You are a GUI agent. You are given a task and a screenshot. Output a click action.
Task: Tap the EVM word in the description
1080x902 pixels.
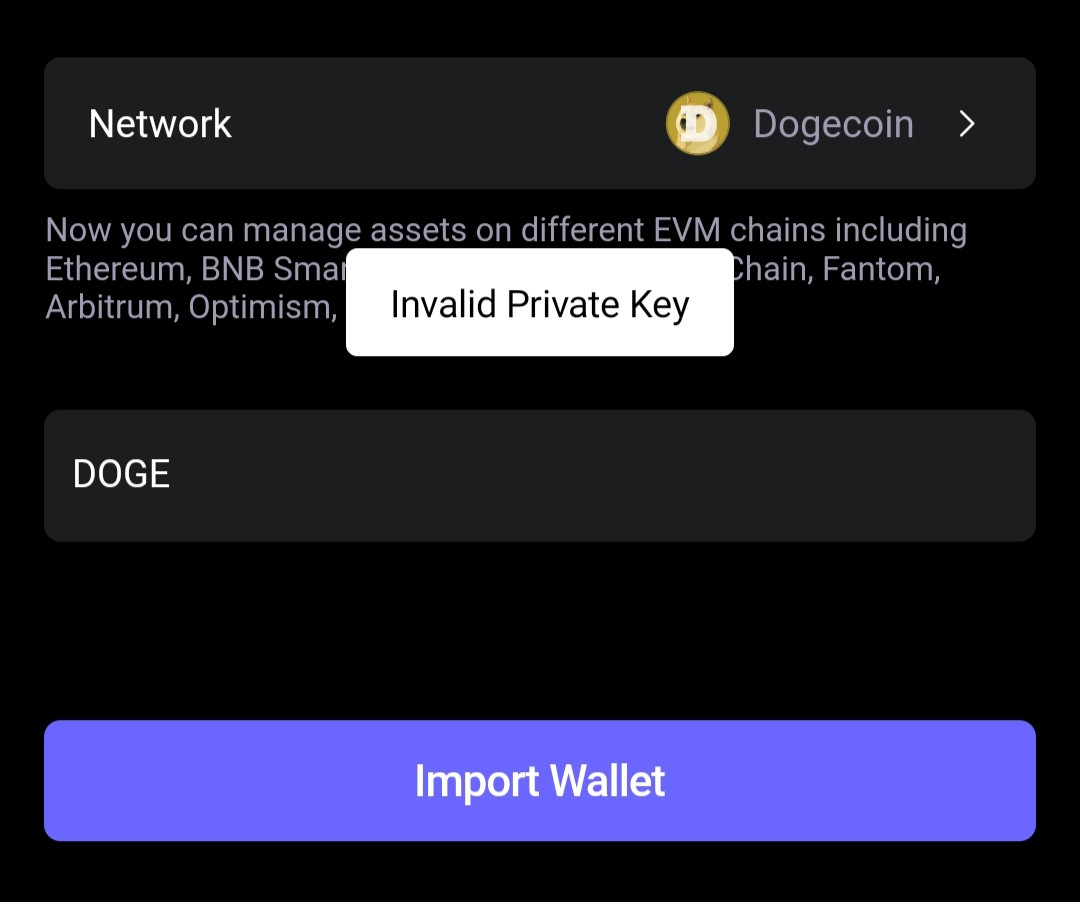[x=687, y=230]
